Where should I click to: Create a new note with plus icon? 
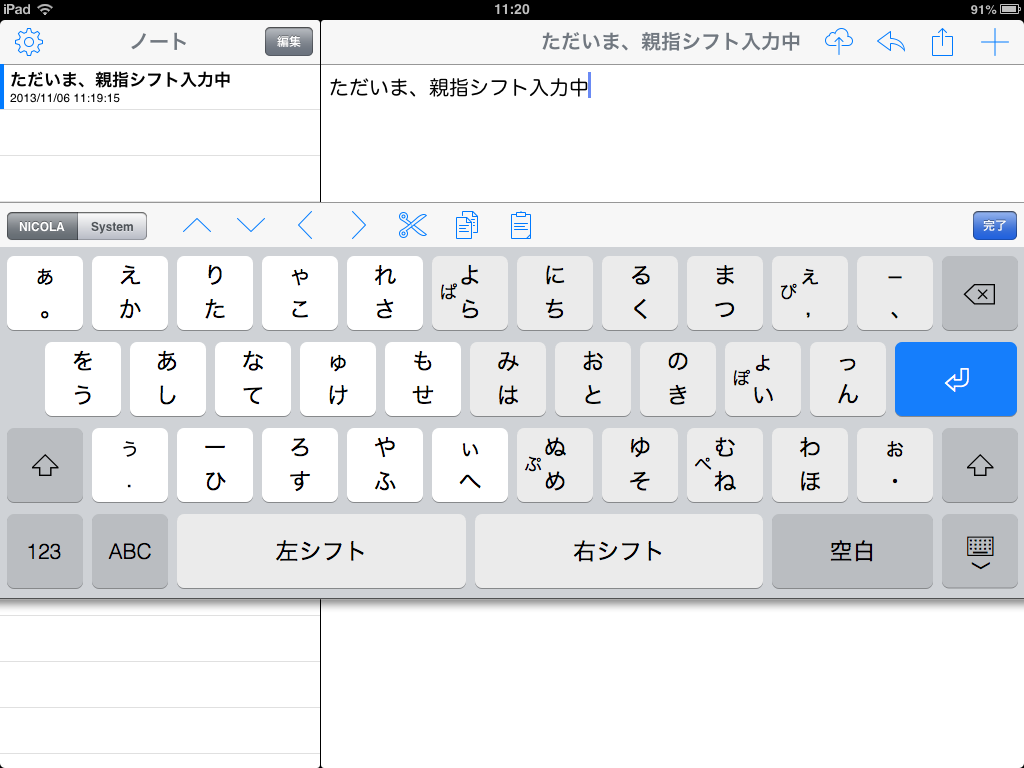point(995,42)
